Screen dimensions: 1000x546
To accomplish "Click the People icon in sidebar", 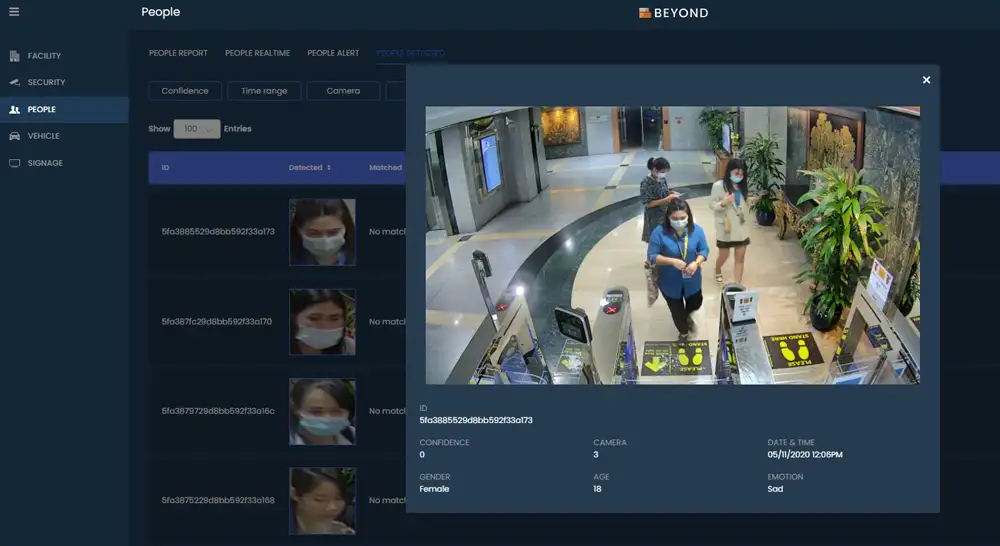I will tap(15, 109).
